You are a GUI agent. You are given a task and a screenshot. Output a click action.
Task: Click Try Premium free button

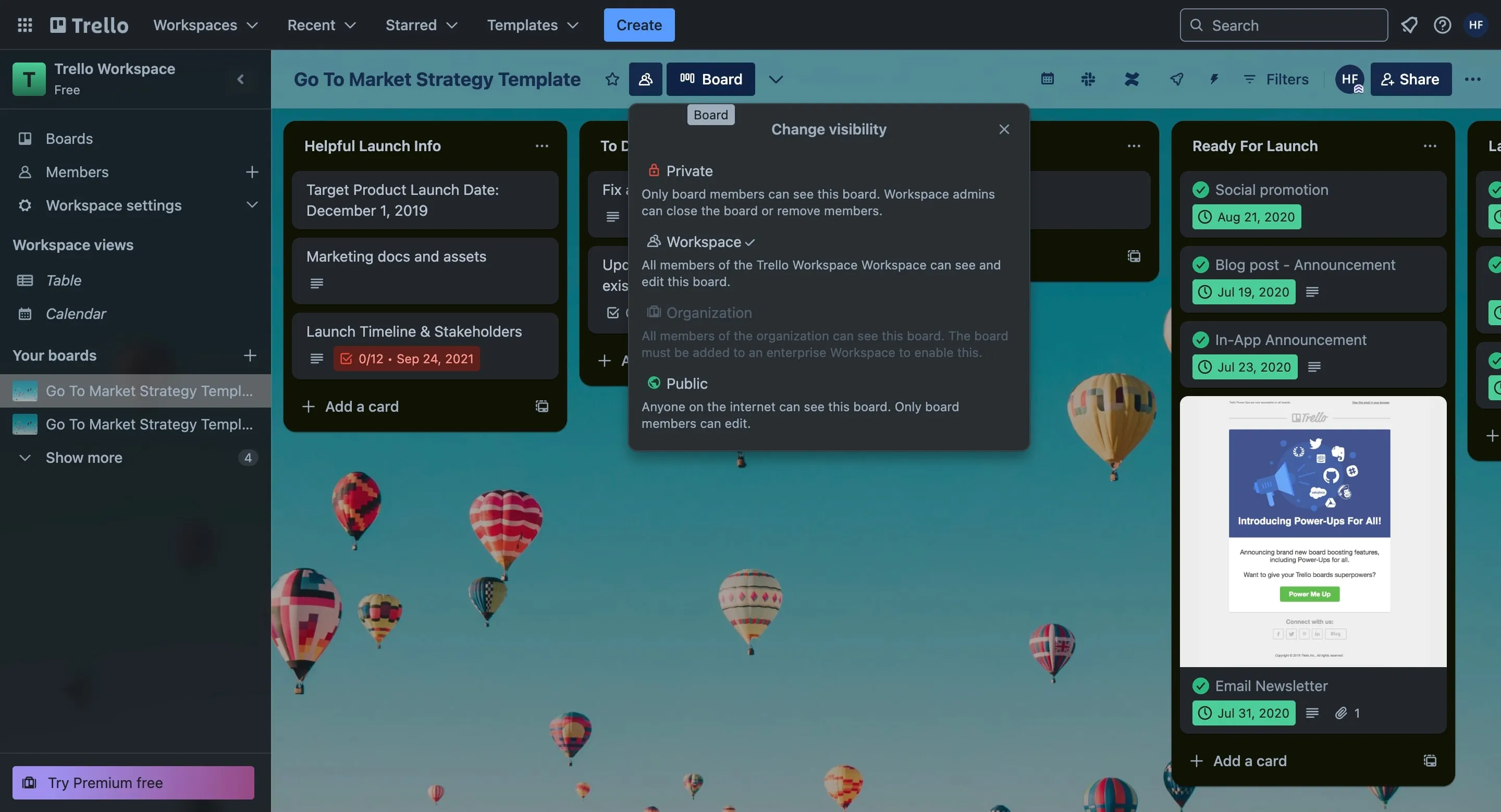(x=133, y=783)
